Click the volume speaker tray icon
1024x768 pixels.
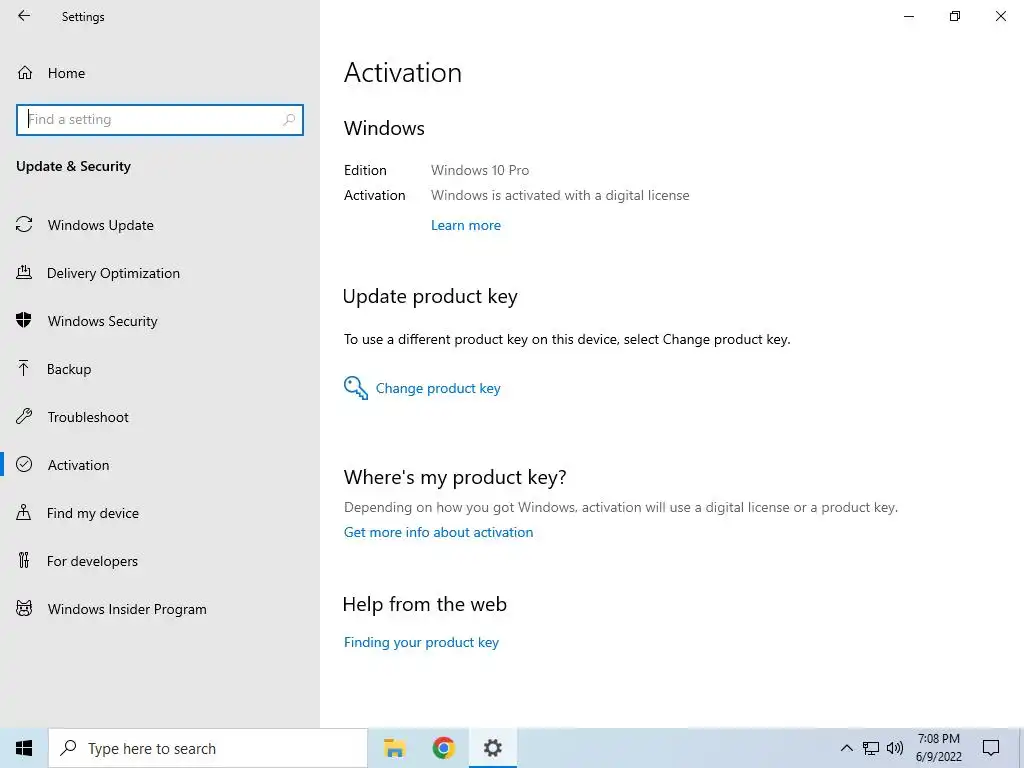[895, 748]
